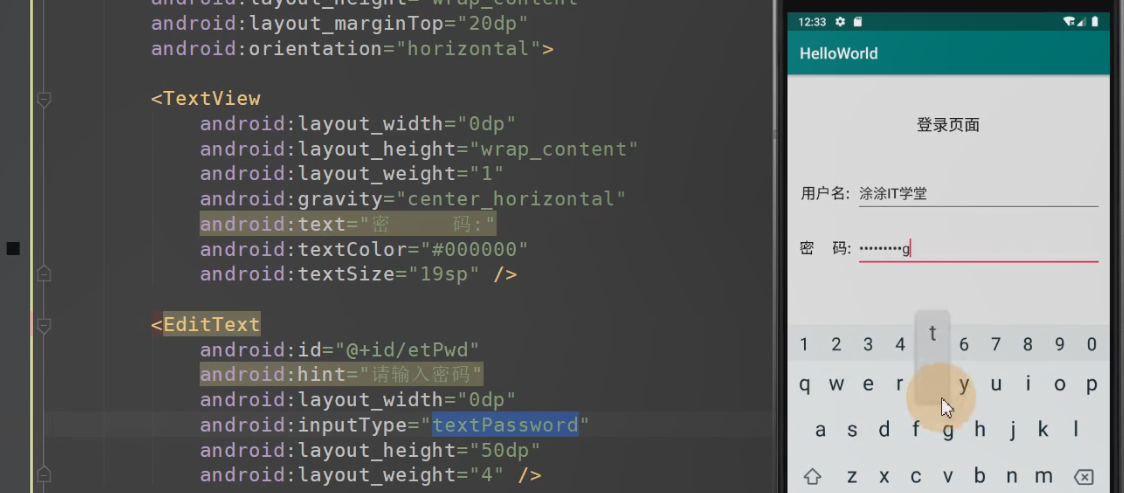Click the 密 码: label in emulator
Screen dimensions: 1124x493
[x=825, y=249]
